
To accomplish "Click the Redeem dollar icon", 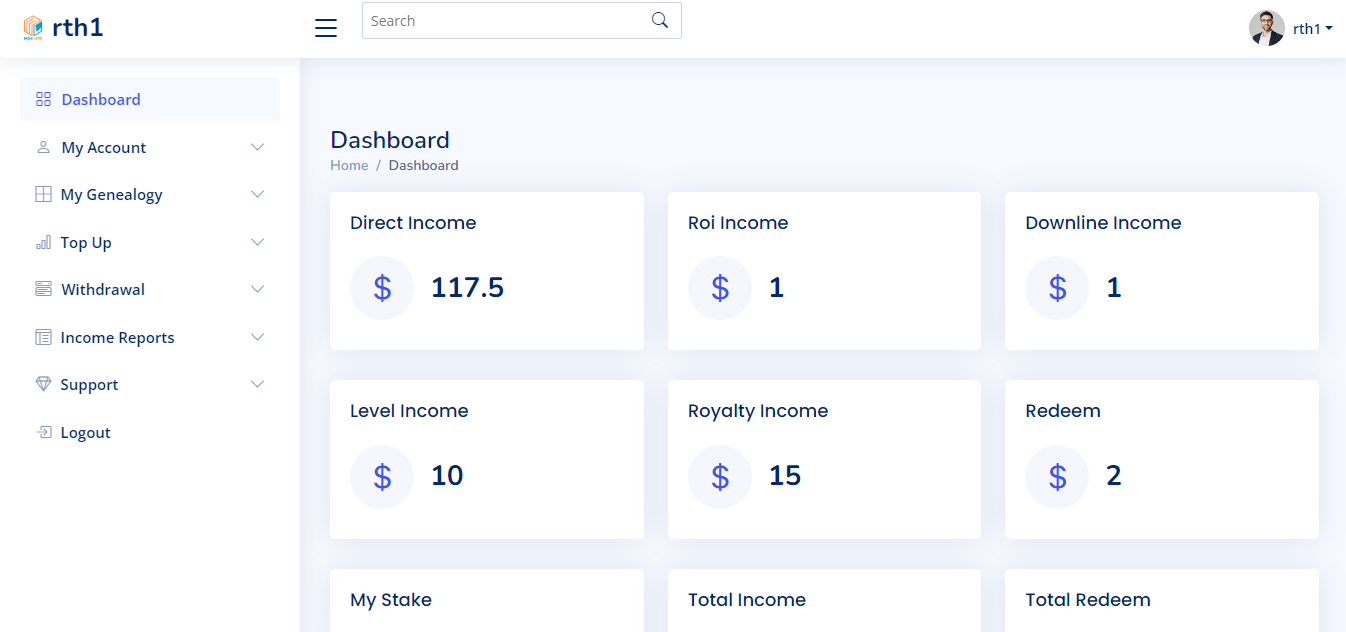I will 1057,476.
